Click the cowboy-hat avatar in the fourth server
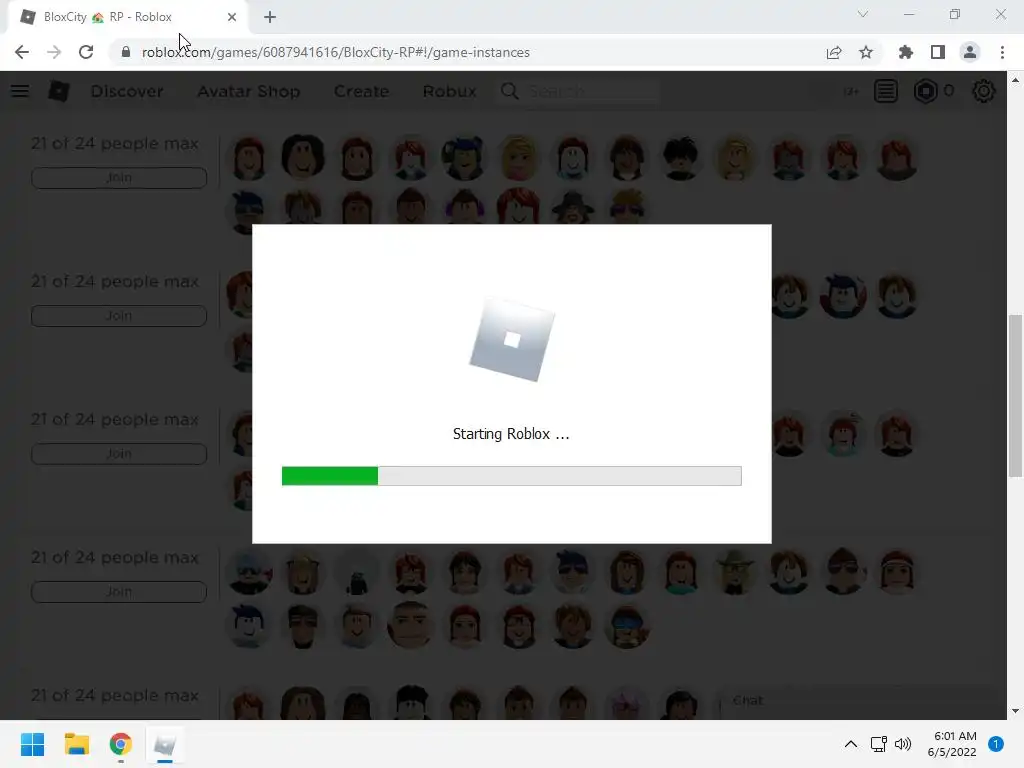The width and height of the screenshot is (1024, 768). coord(735,571)
